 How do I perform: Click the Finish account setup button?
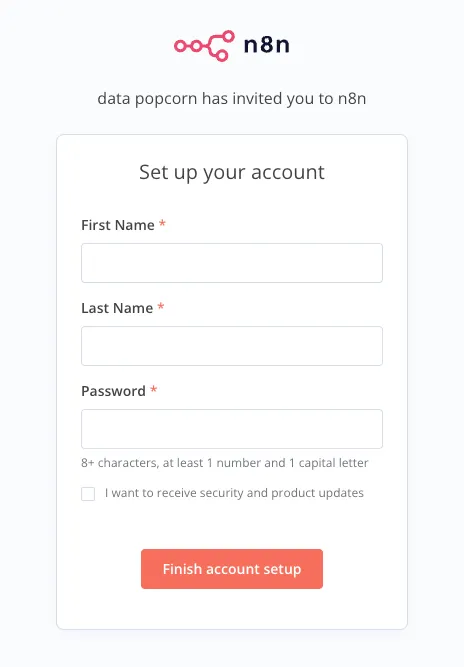(x=232, y=569)
